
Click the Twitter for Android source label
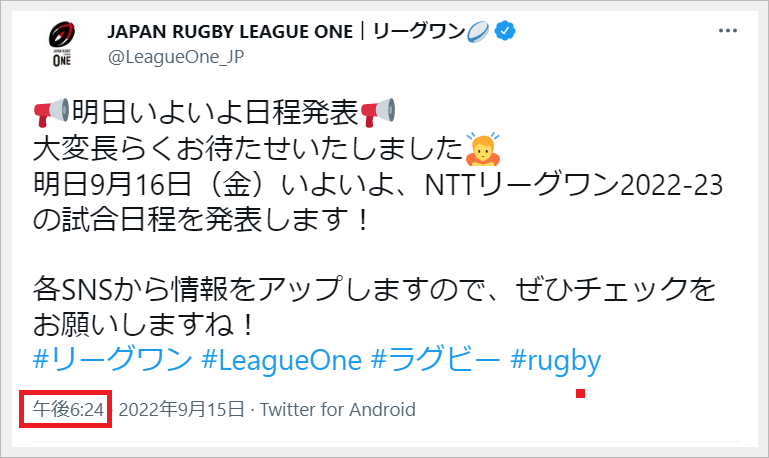coord(338,410)
